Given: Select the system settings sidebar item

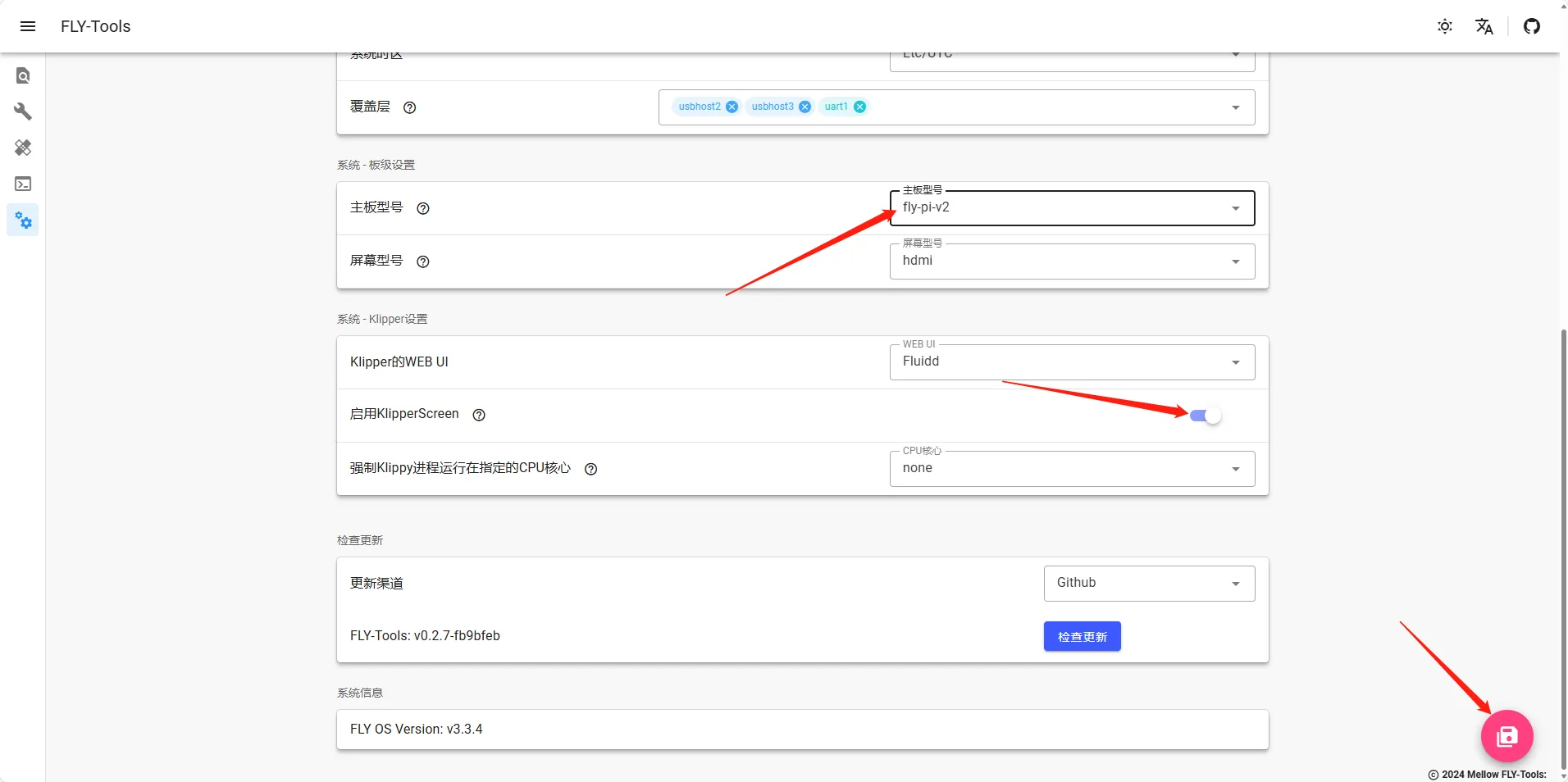Looking at the screenshot, I should point(23,221).
